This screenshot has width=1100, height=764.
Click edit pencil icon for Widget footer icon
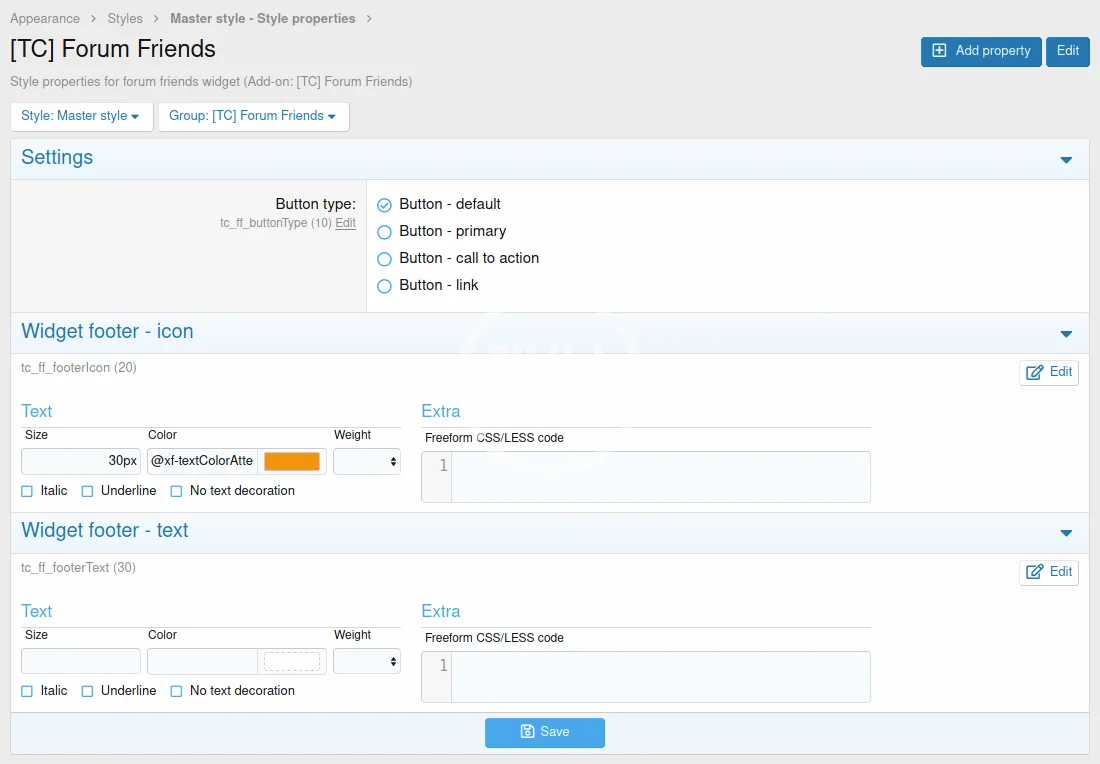click(x=1034, y=372)
